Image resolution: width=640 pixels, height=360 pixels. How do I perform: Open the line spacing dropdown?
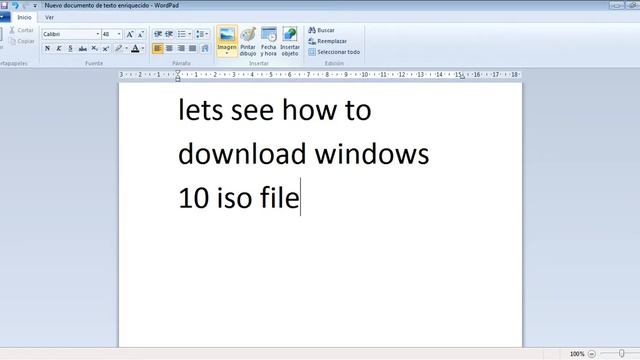pos(202,34)
